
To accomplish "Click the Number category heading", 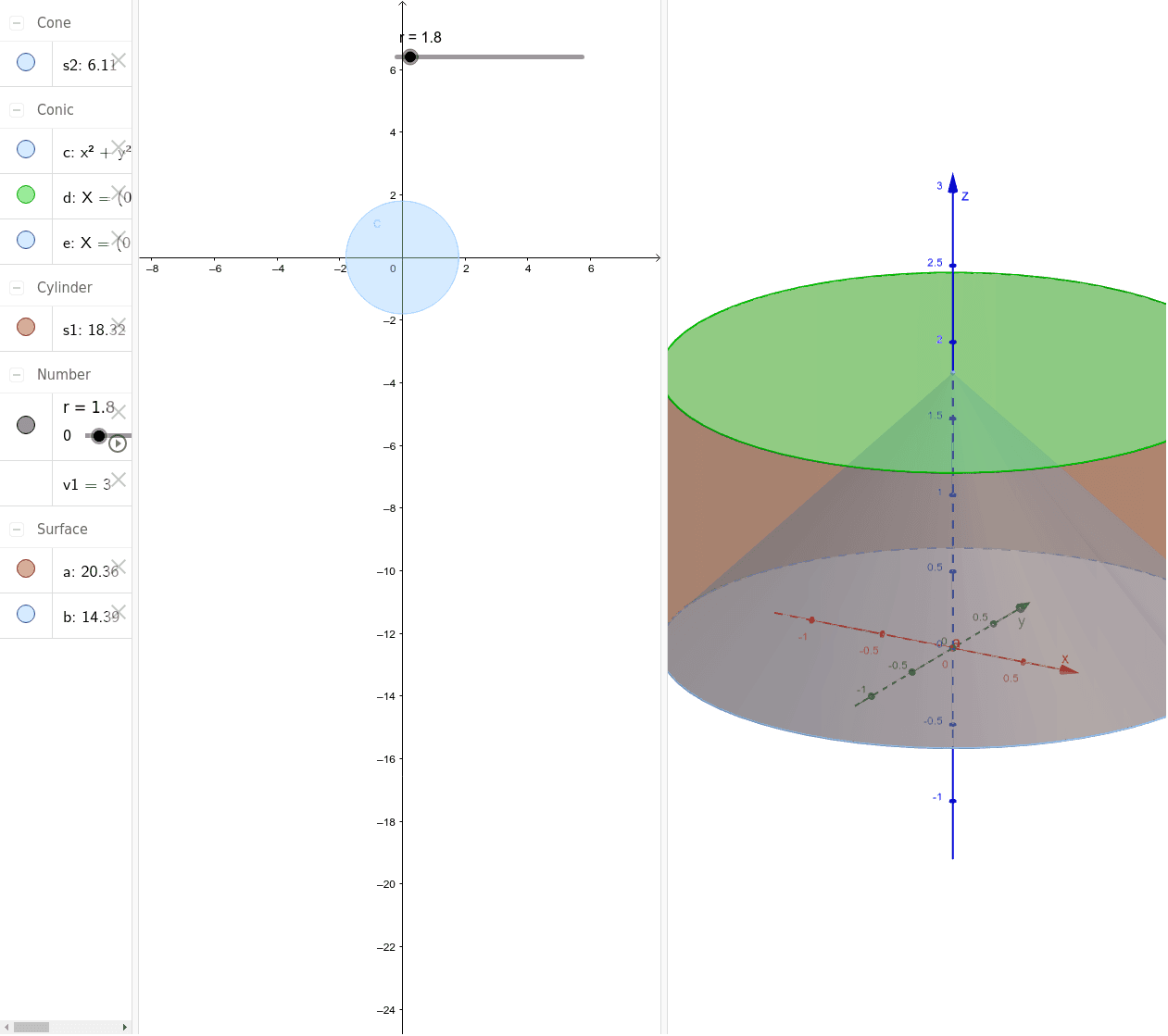I will [x=64, y=374].
